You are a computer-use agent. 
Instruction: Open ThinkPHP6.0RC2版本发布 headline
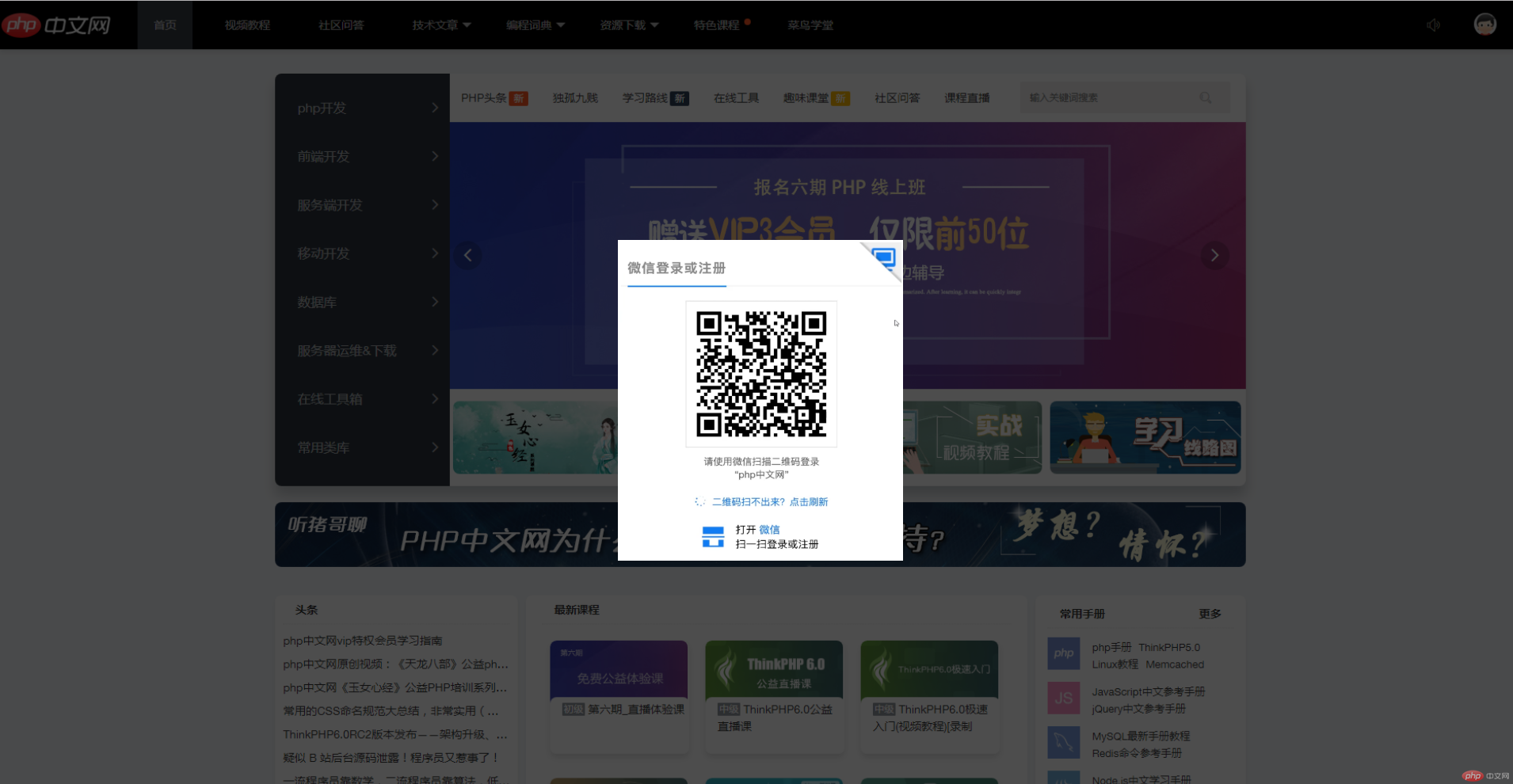click(x=395, y=735)
